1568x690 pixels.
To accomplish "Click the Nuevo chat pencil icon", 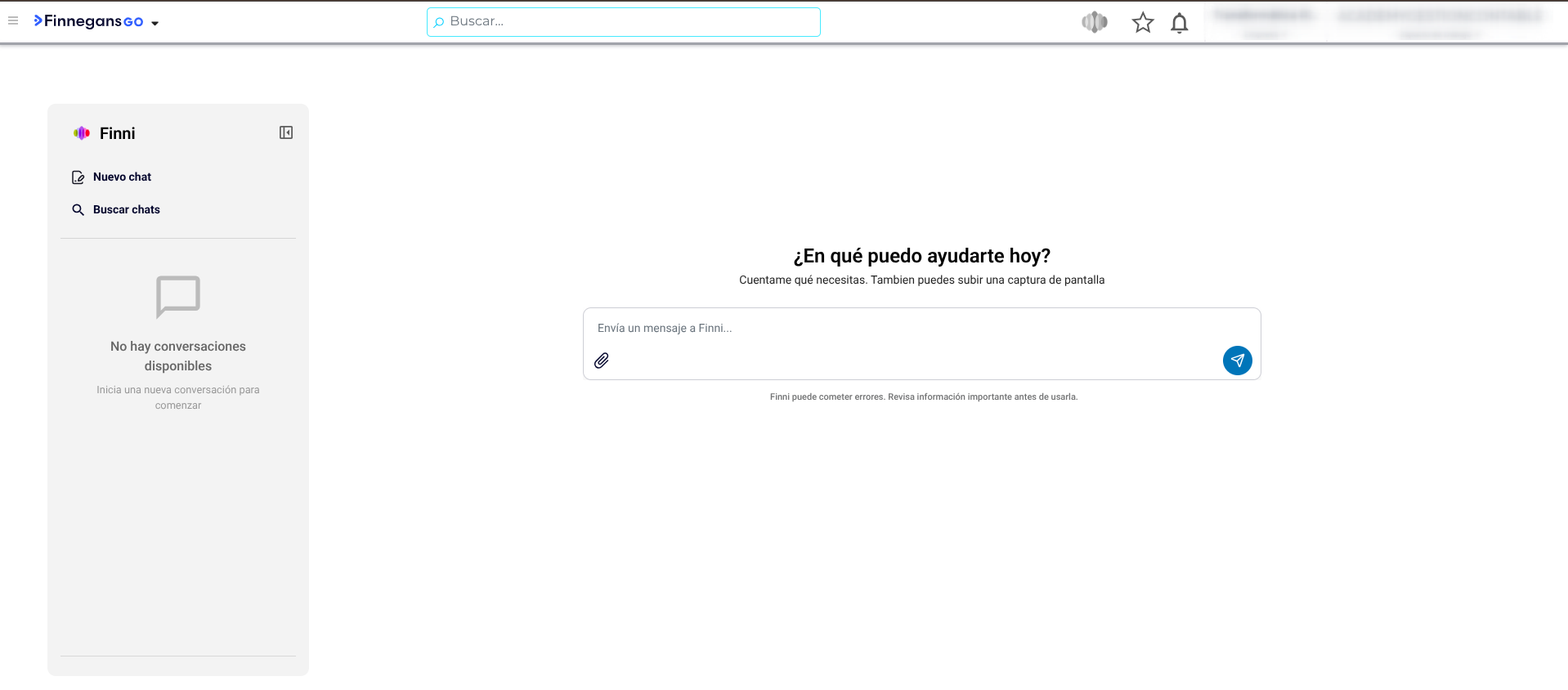I will [x=78, y=177].
